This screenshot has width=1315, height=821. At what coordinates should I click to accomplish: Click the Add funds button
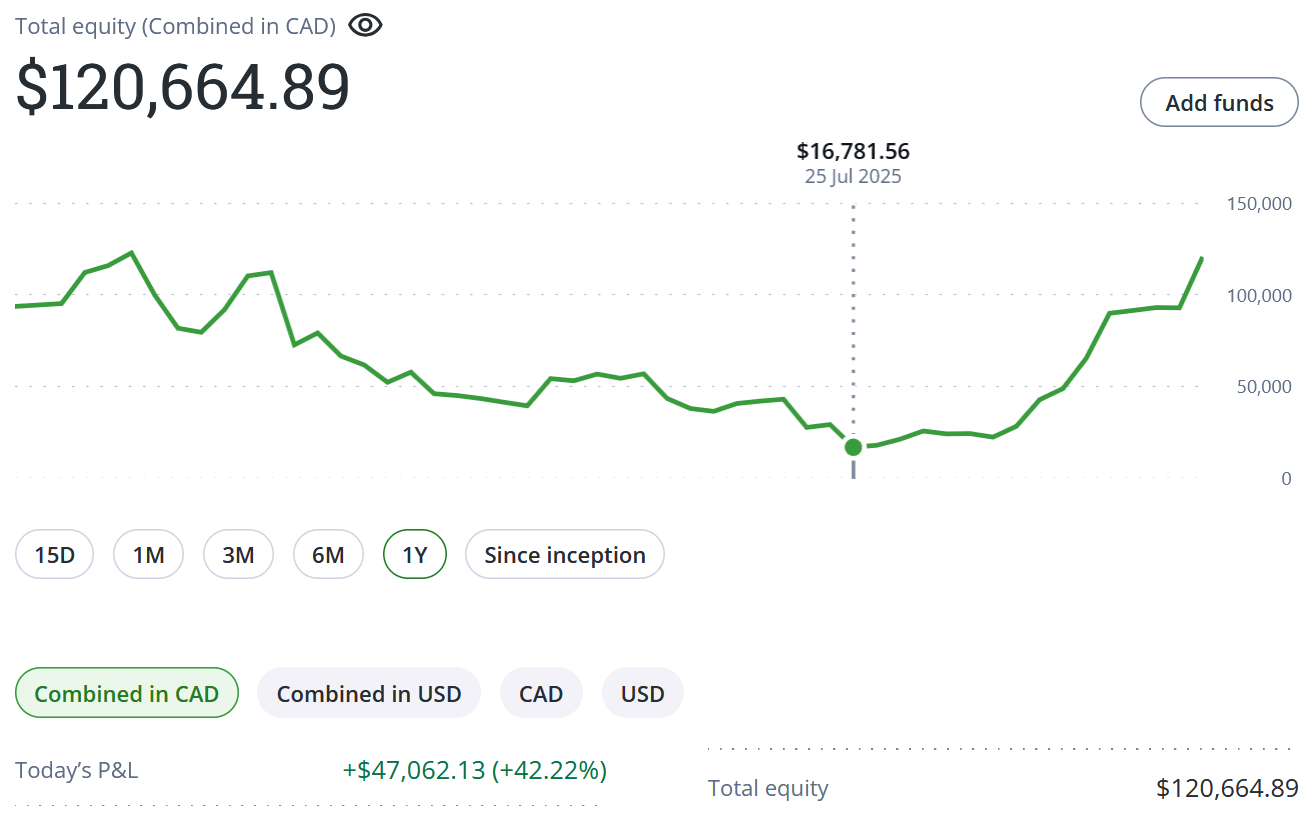point(1219,102)
